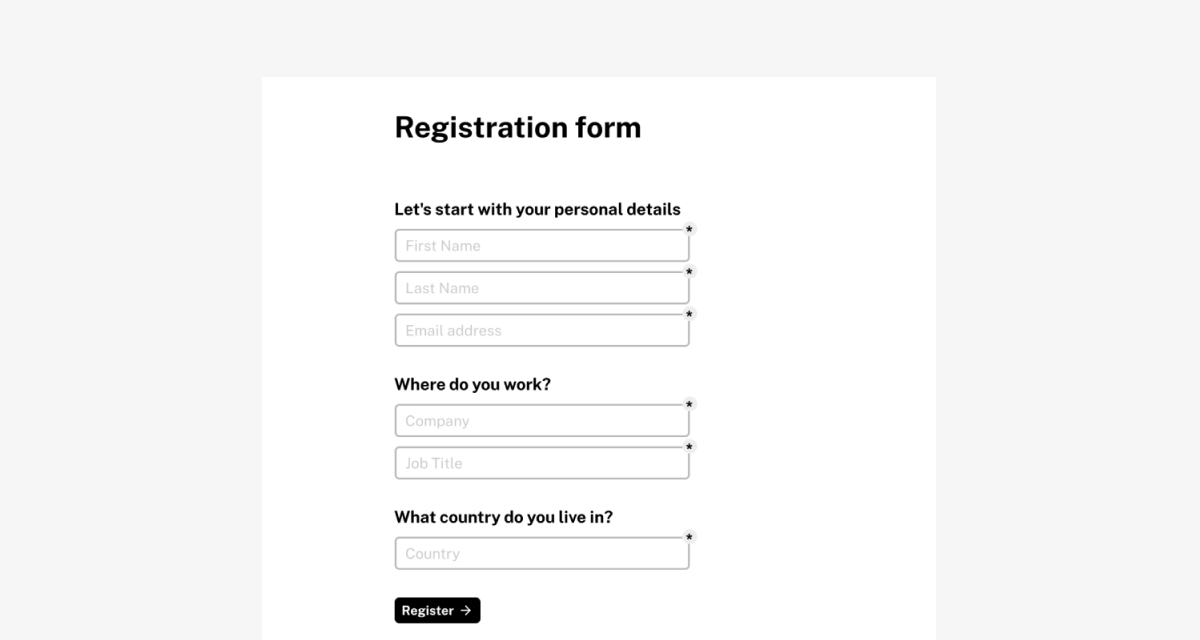Click the arrow icon inside the Register button
The height and width of the screenshot is (640, 1200).
466,610
